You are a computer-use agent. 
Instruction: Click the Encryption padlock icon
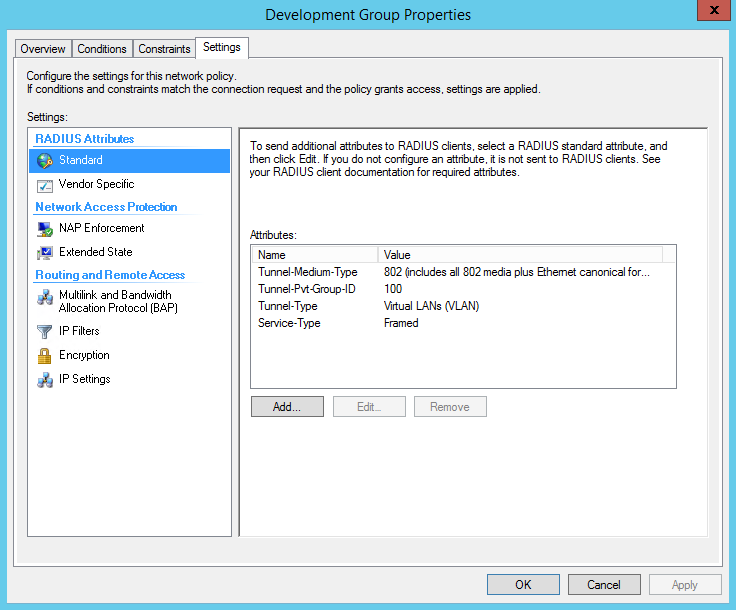click(45, 356)
